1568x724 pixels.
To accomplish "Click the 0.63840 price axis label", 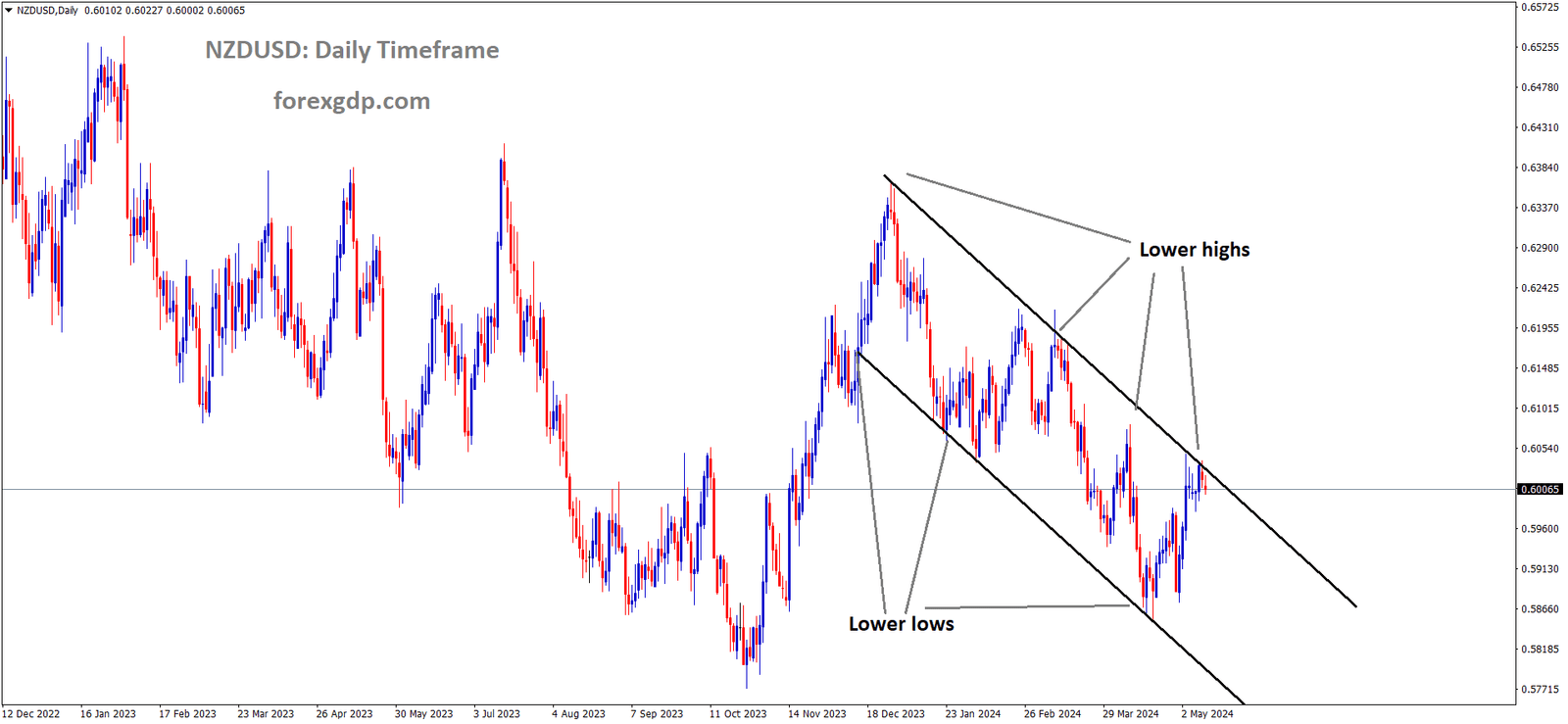I will tap(1540, 168).
